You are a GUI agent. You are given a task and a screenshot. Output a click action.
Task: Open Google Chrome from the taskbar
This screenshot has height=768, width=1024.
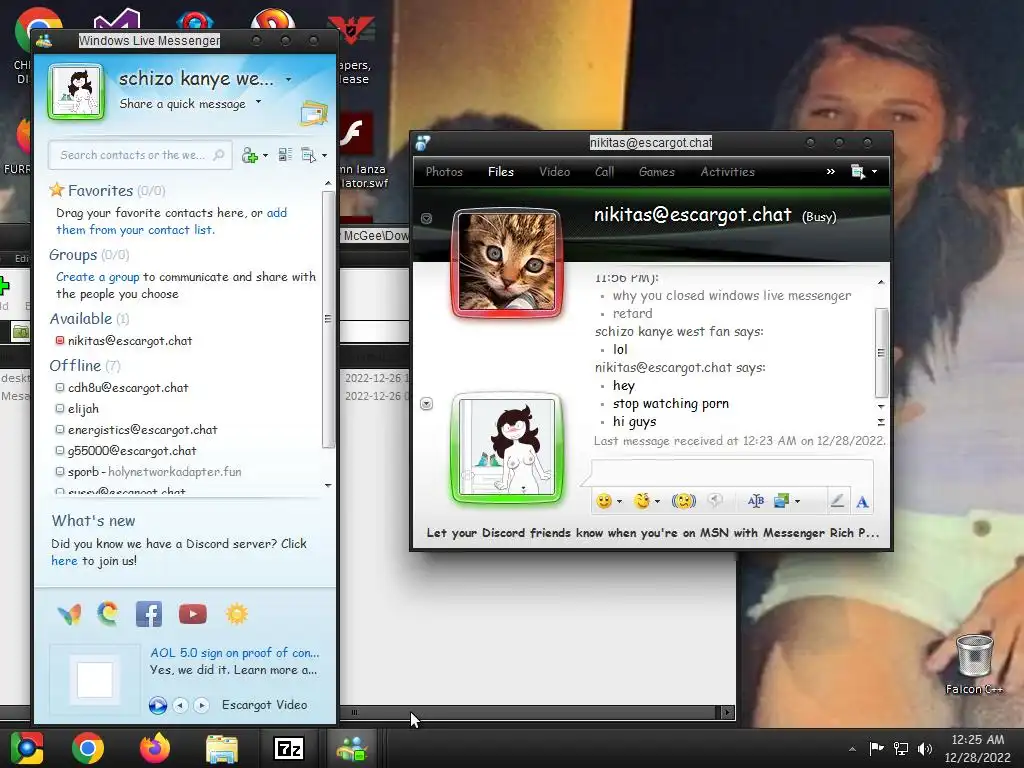tap(88, 748)
